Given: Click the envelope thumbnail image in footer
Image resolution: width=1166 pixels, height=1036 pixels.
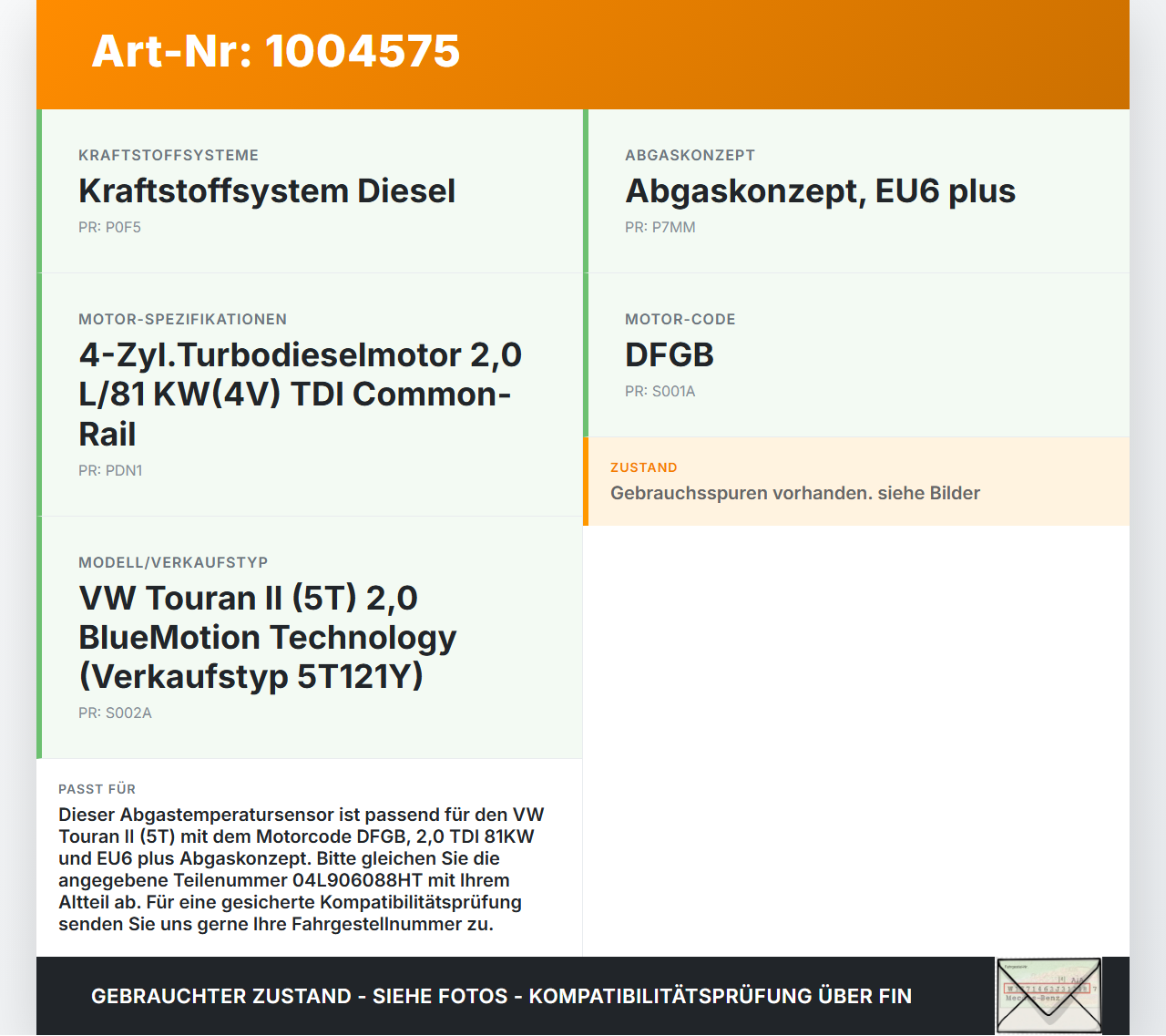Looking at the screenshot, I should [1048, 996].
